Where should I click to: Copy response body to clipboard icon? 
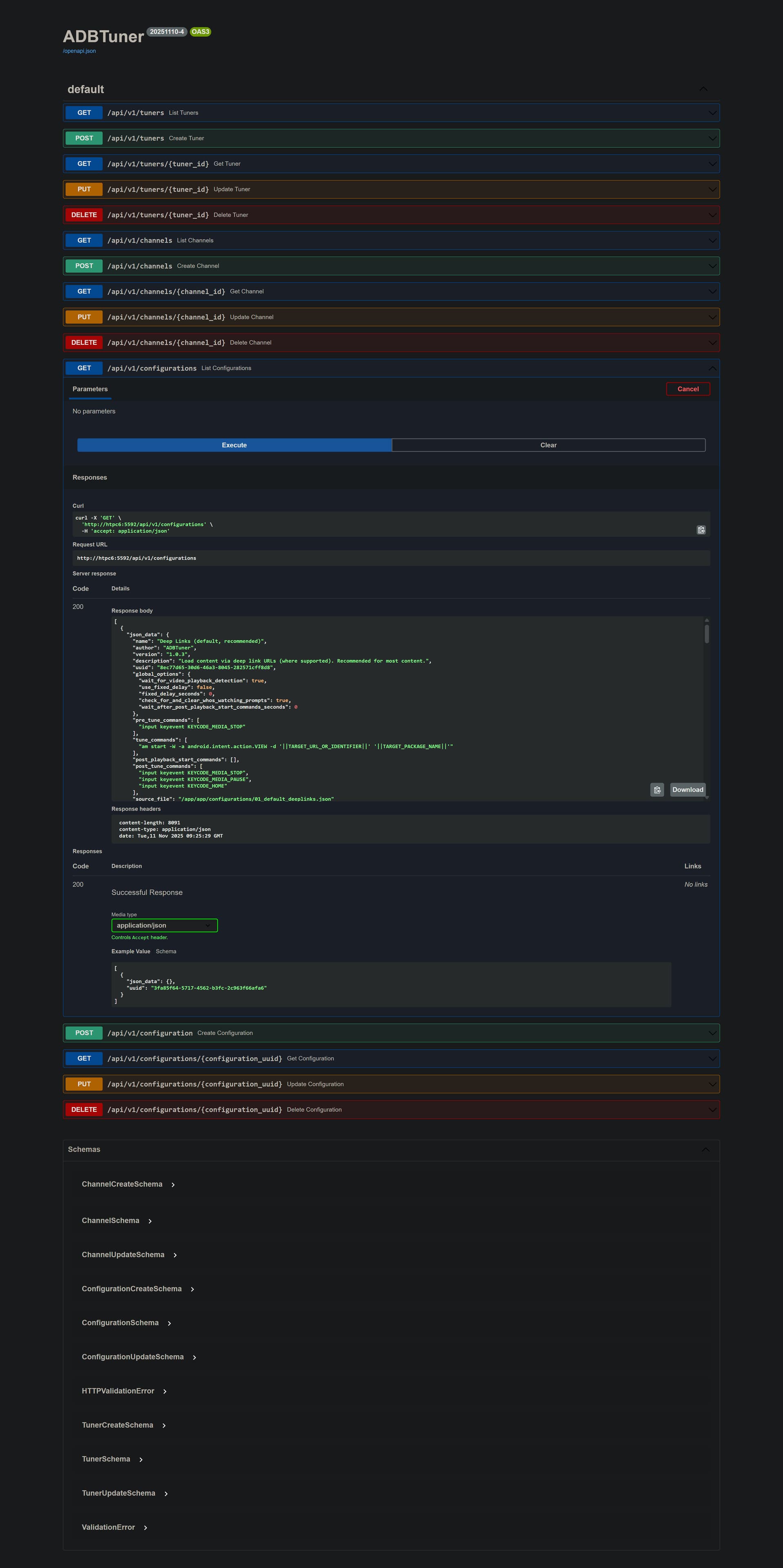point(657,790)
